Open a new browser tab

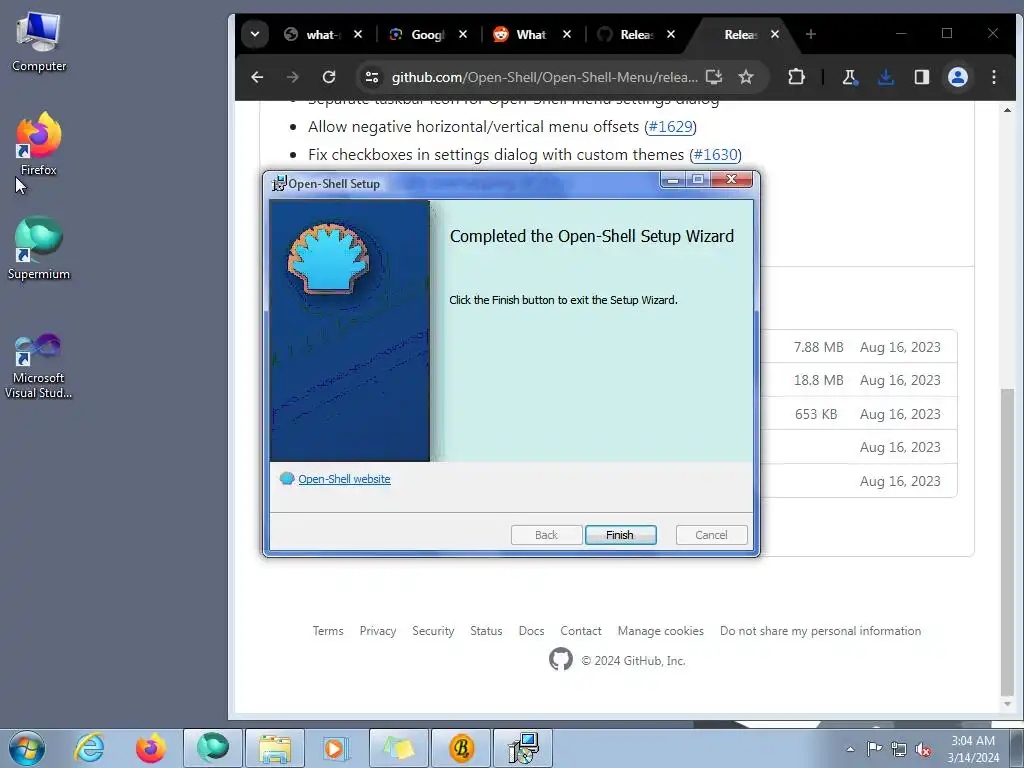coord(810,34)
